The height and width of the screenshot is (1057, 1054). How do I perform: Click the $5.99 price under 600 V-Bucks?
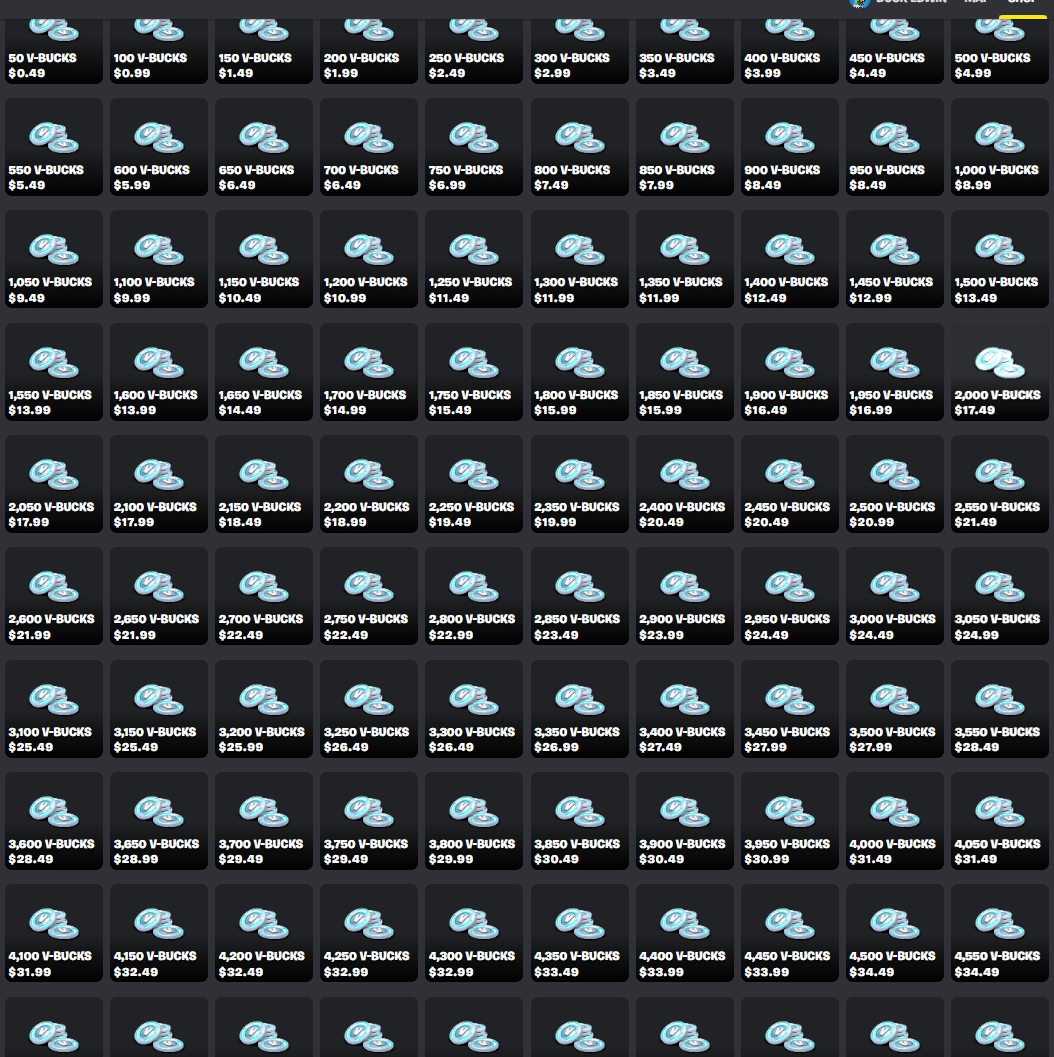click(x=131, y=185)
